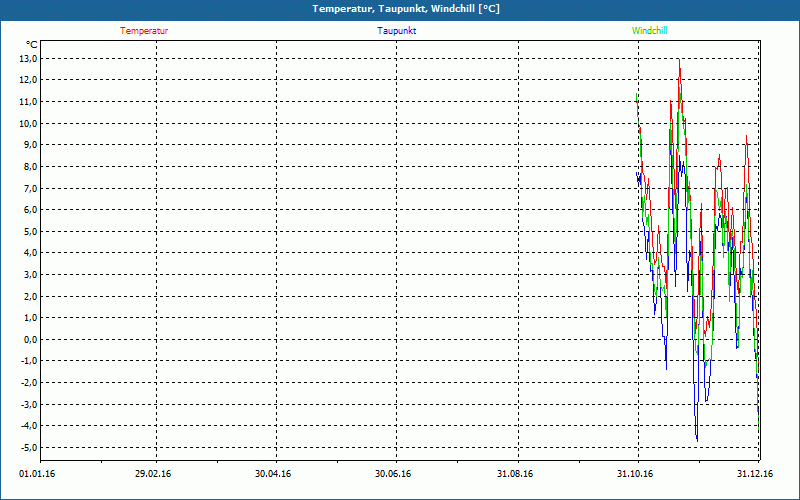Click the 1,0 y-axis value

(x=31, y=317)
